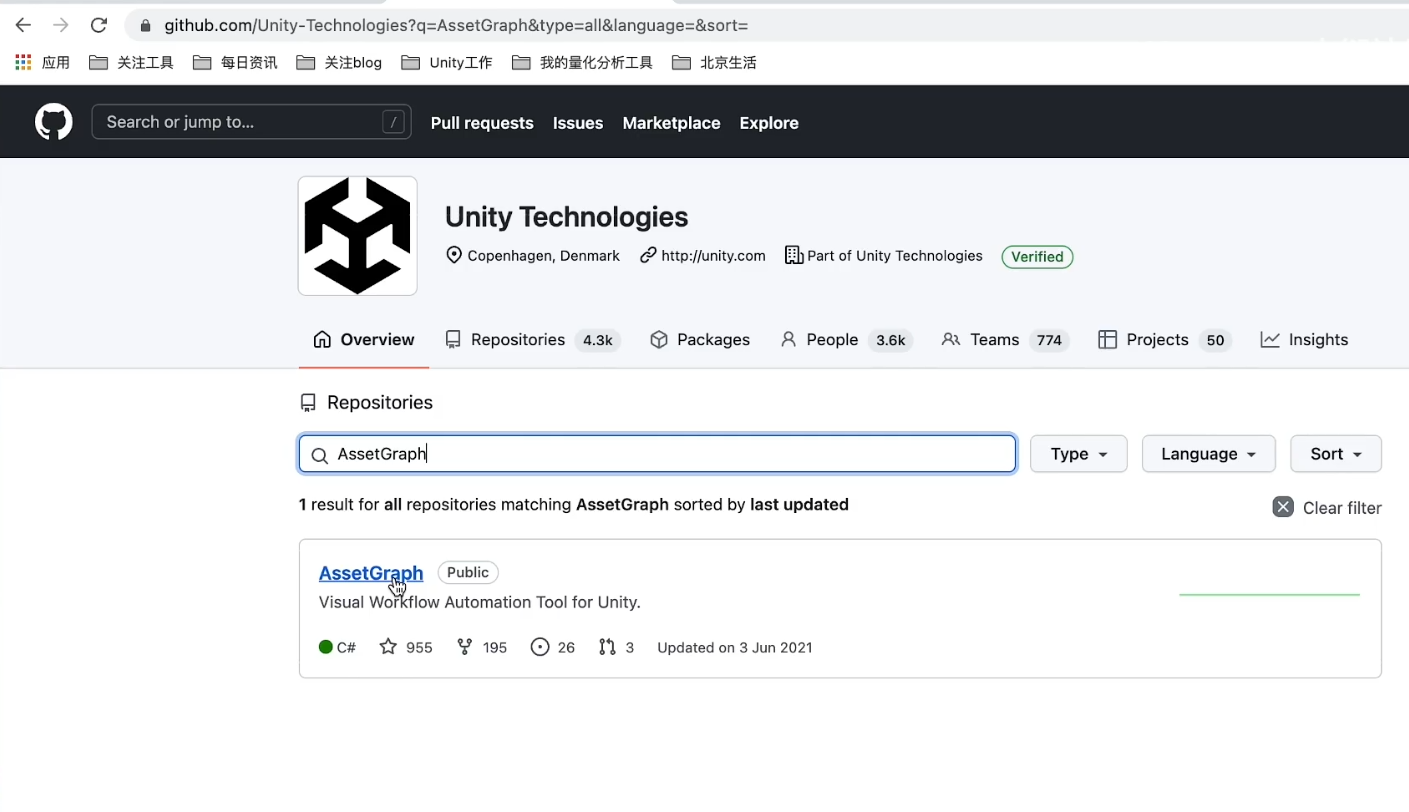Open the Insights tab

[x=1305, y=340]
